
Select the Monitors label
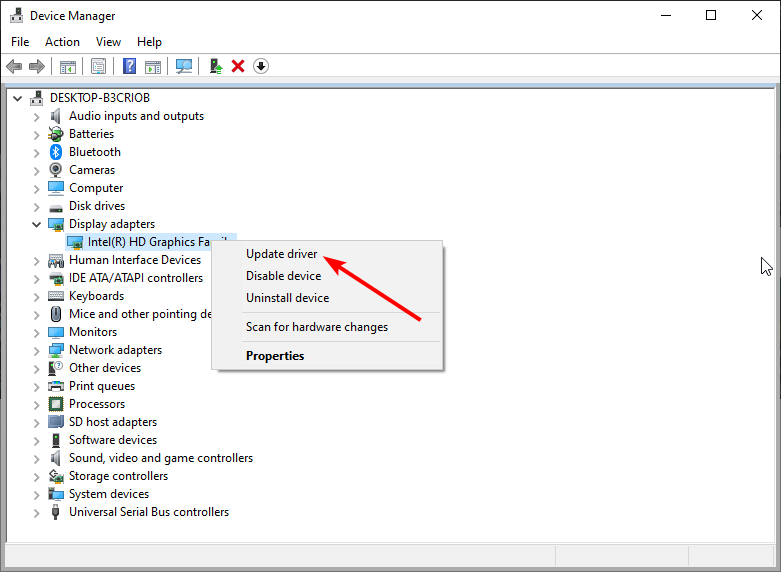[x=93, y=332]
